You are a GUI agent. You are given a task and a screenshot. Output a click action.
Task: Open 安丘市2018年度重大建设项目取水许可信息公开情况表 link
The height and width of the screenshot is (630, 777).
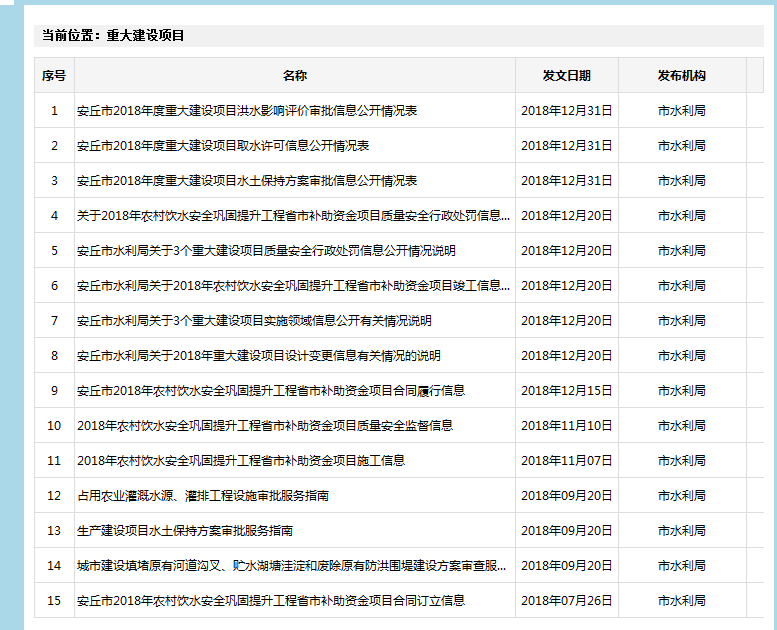click(223, 146)
